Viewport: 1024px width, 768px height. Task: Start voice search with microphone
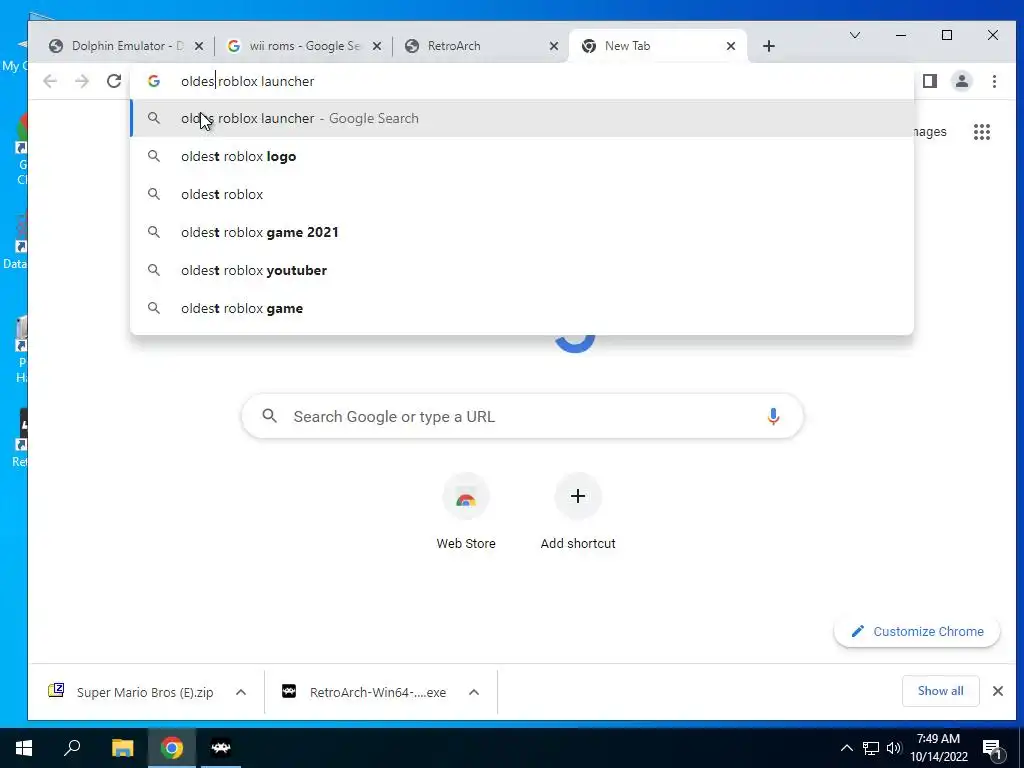tap(773, 417)
